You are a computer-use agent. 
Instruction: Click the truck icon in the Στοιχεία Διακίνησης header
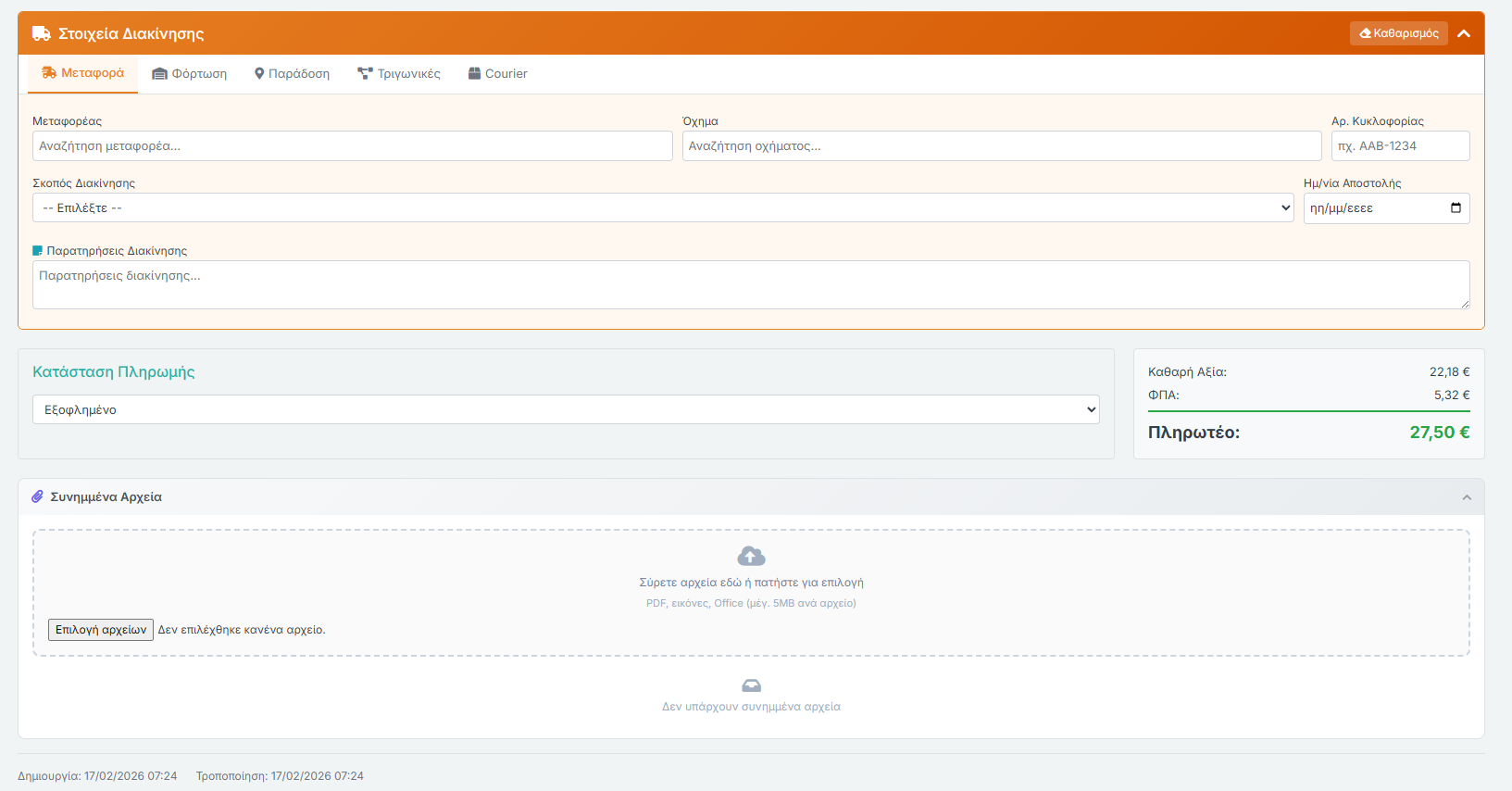pos(41,33)
